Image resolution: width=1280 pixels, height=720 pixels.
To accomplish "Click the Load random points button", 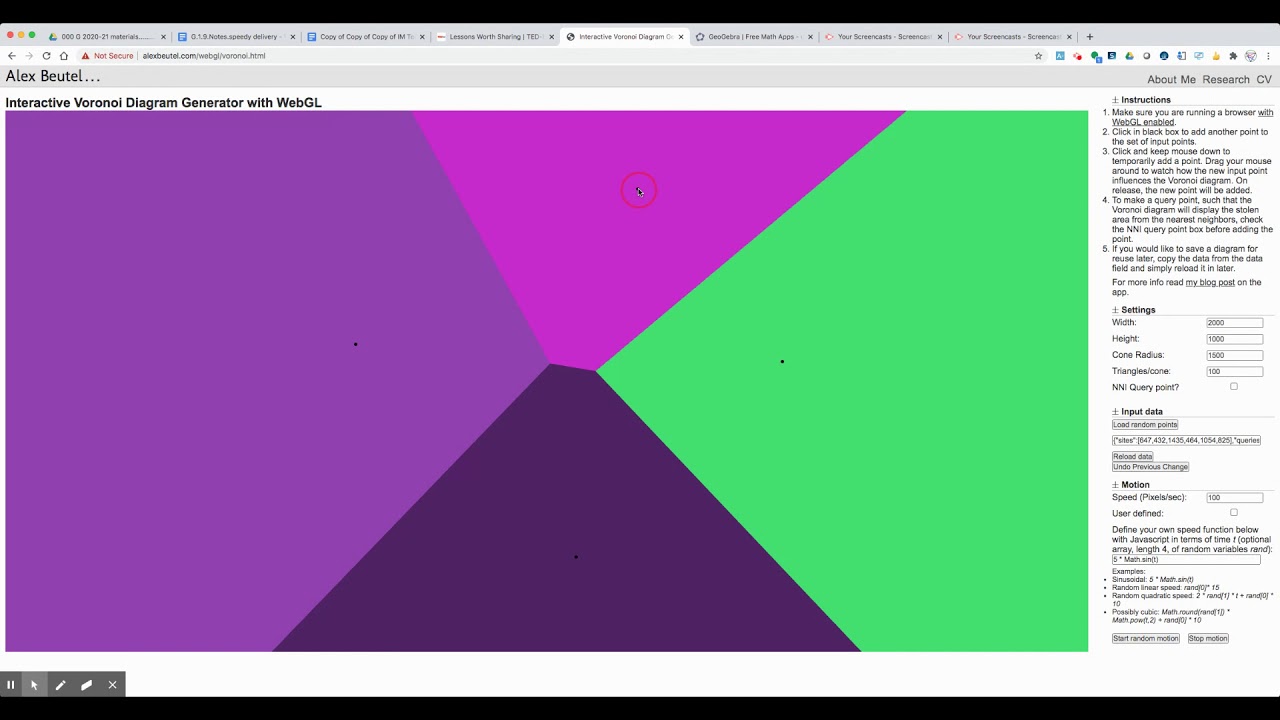I will (1145, 425).
